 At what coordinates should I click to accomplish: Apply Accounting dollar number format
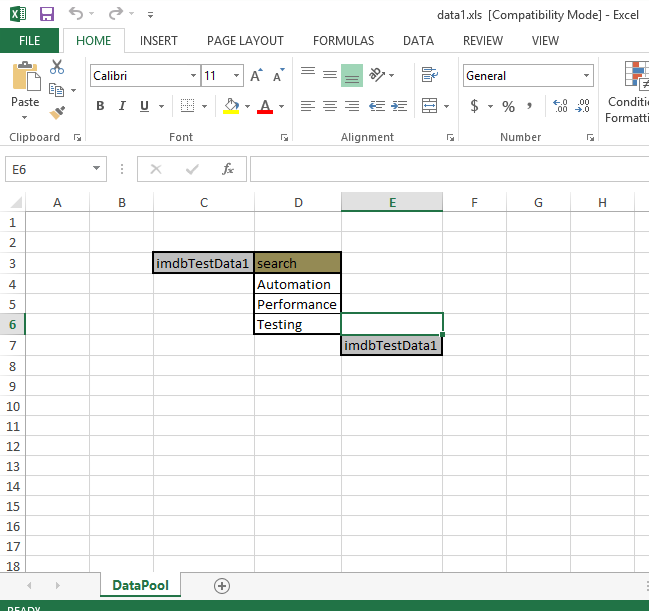pyautogui.click(x=475, y=106)
